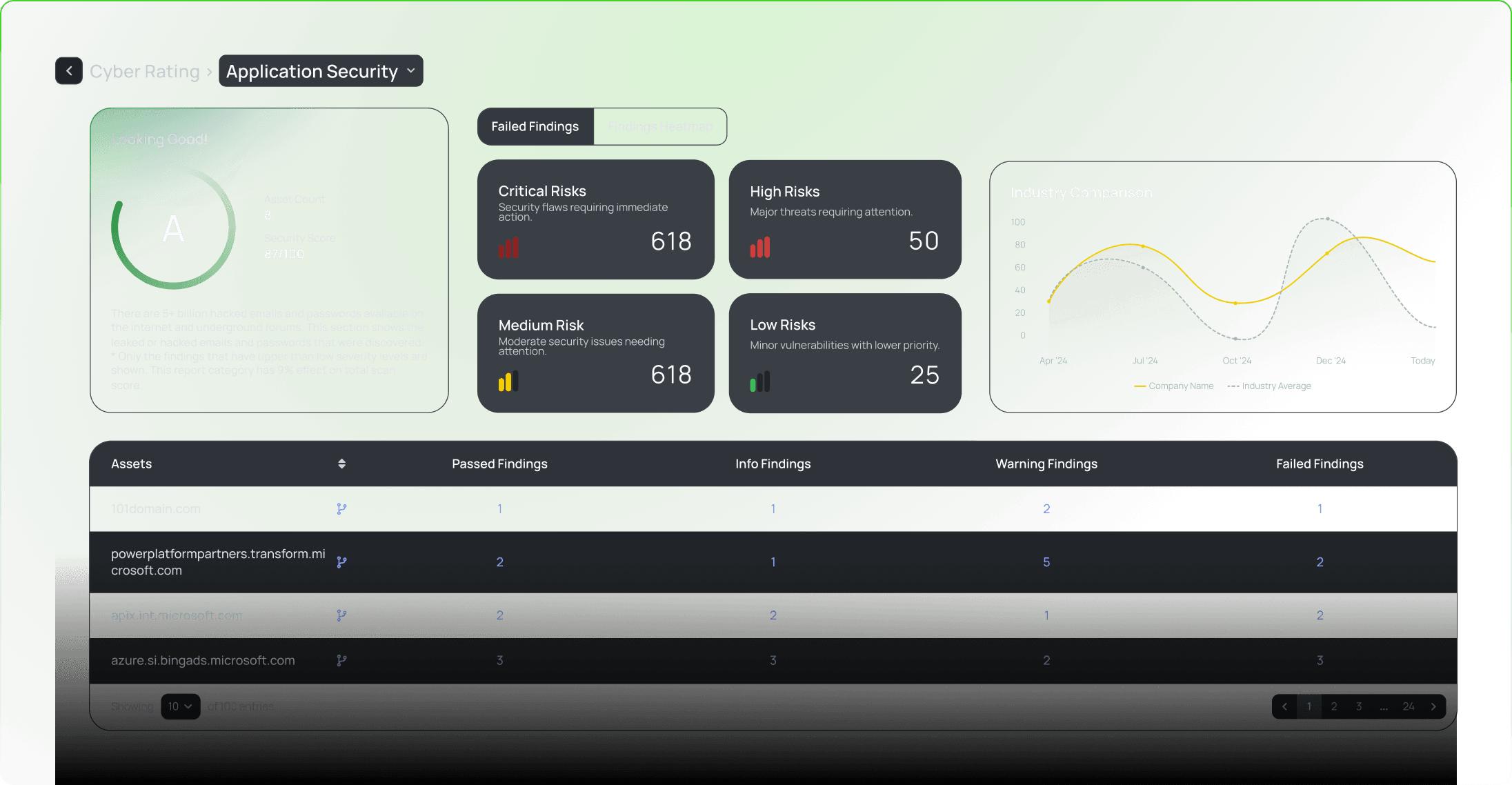The width and height of the screenshot is (1512, 785).
Task: Click the Cyber Rating breadcrumb link
Action: [144, 70]
